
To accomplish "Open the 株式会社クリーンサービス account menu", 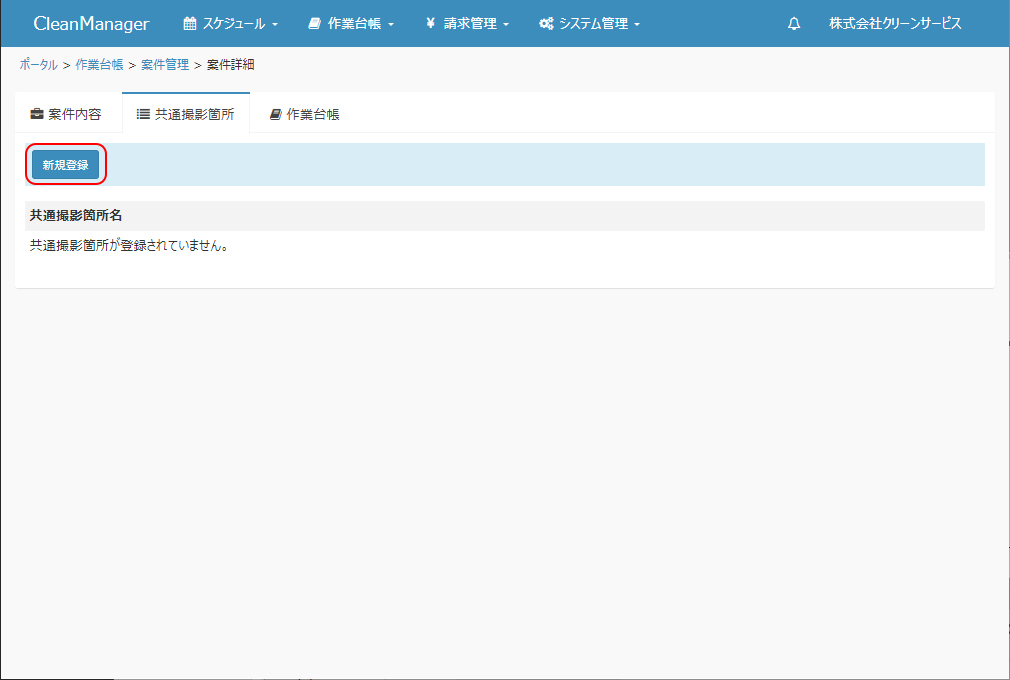I will click(x=895, y=24).
